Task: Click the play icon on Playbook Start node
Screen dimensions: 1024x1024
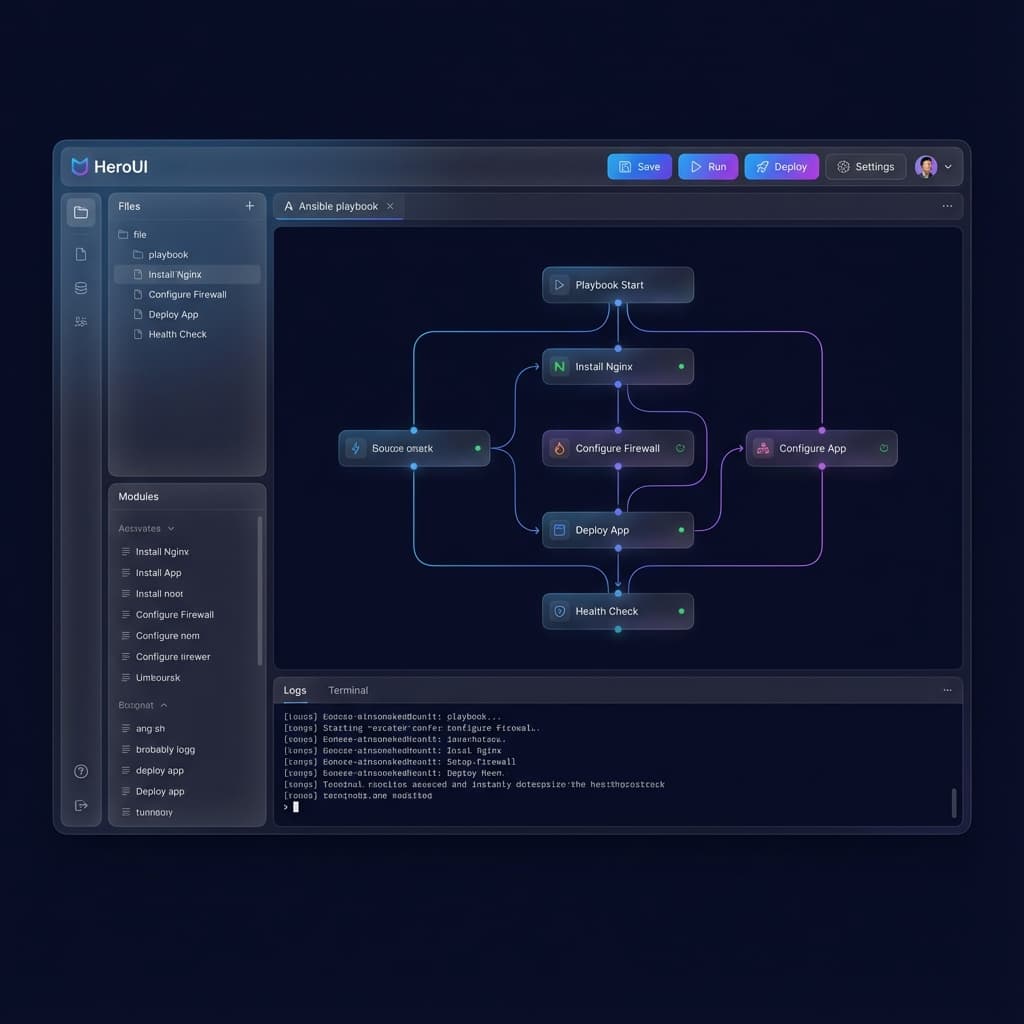Action: tap(559, 284)
